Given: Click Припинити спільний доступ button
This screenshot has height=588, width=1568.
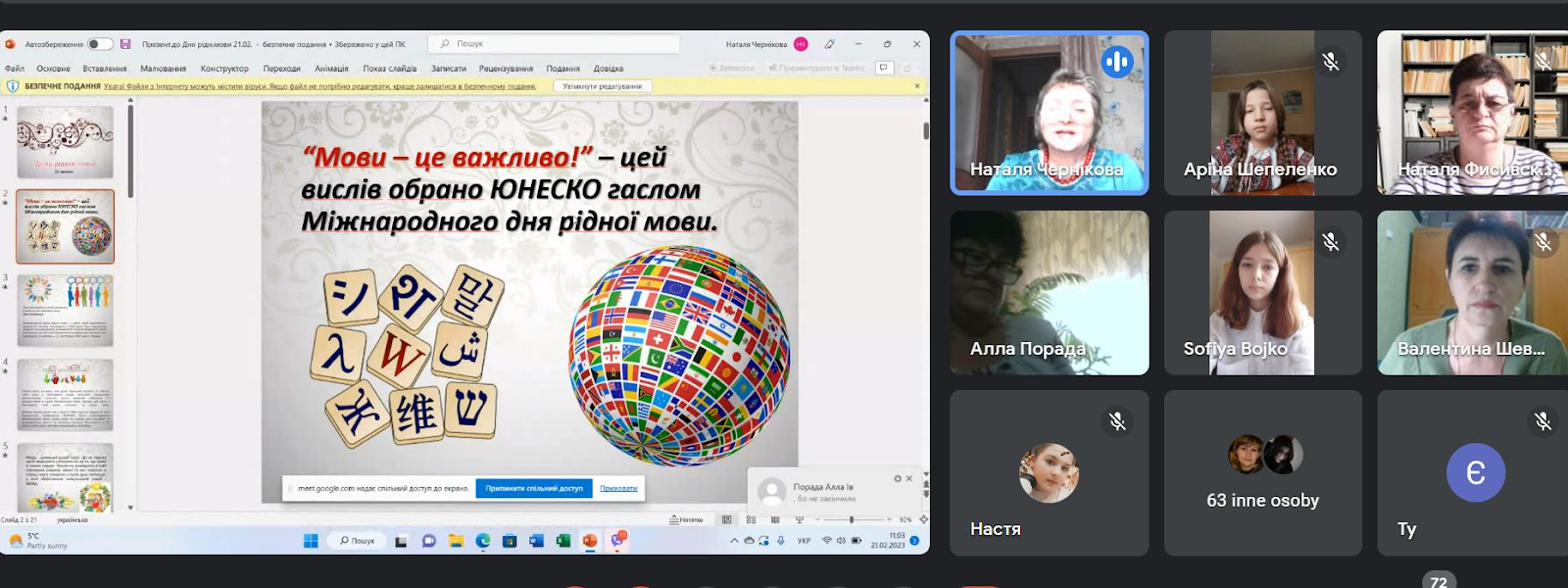Looking at the screenshot, I should pos(534,488).
